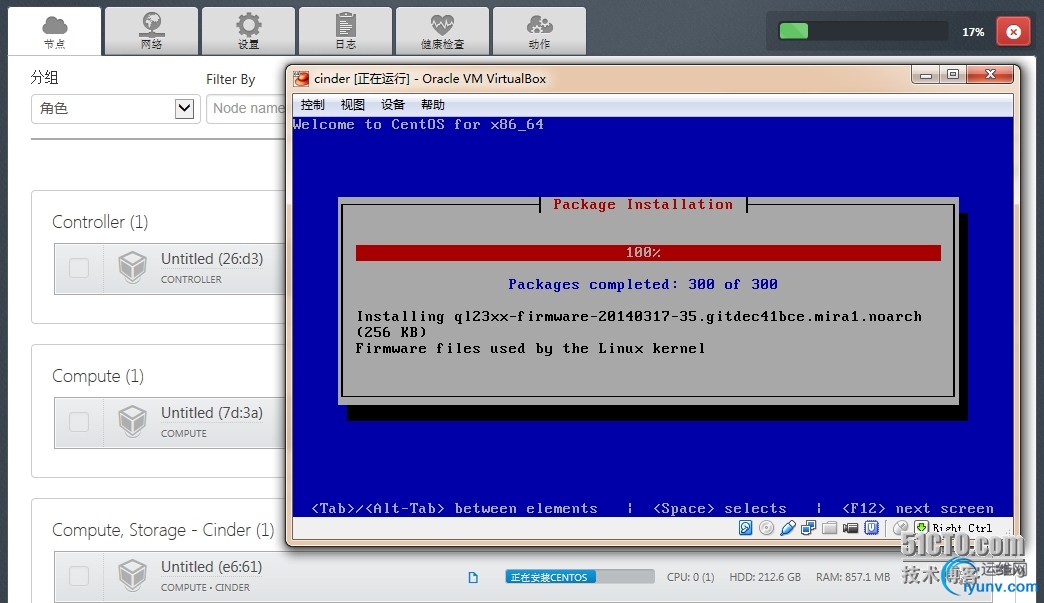Click the 100% package installation progress bar
Screen dimensions: 1044x603
click(648, 253)
